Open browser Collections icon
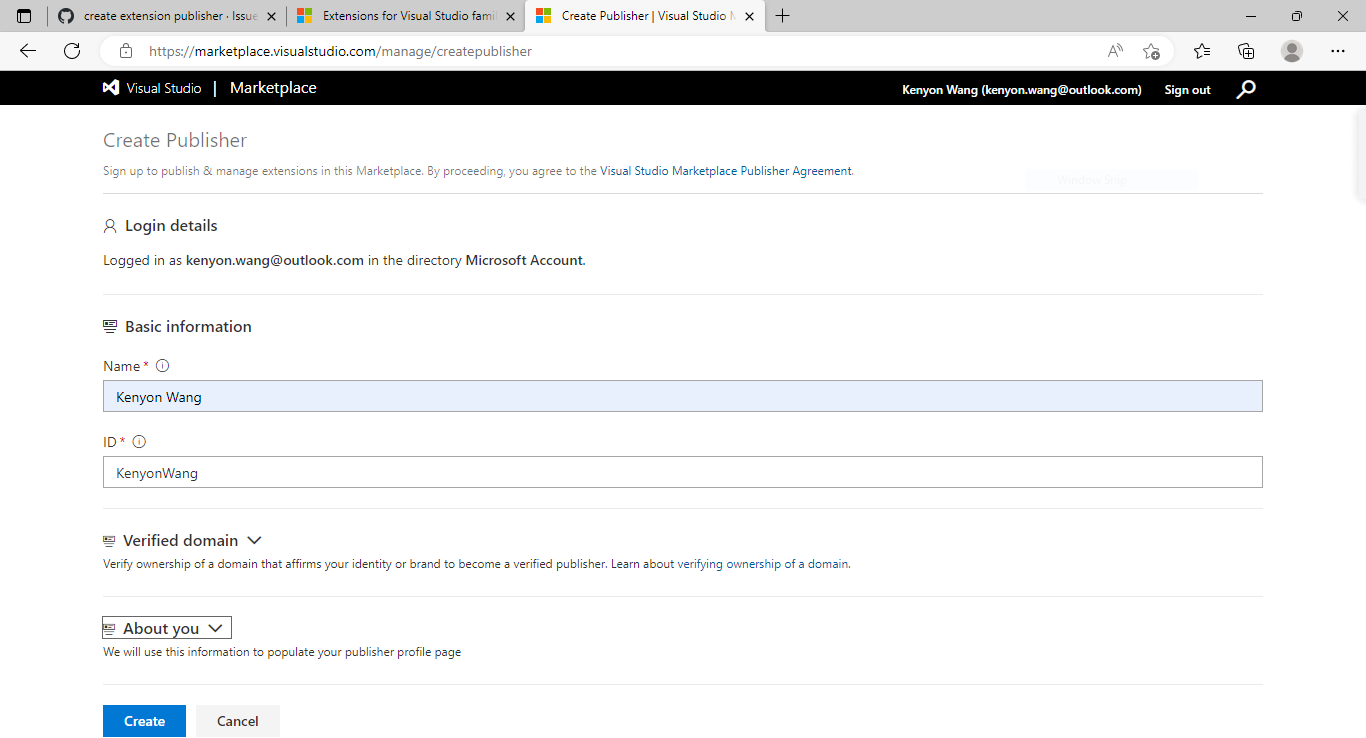The width and height of the screenshot is (1366, 738). click(1246, 51)
